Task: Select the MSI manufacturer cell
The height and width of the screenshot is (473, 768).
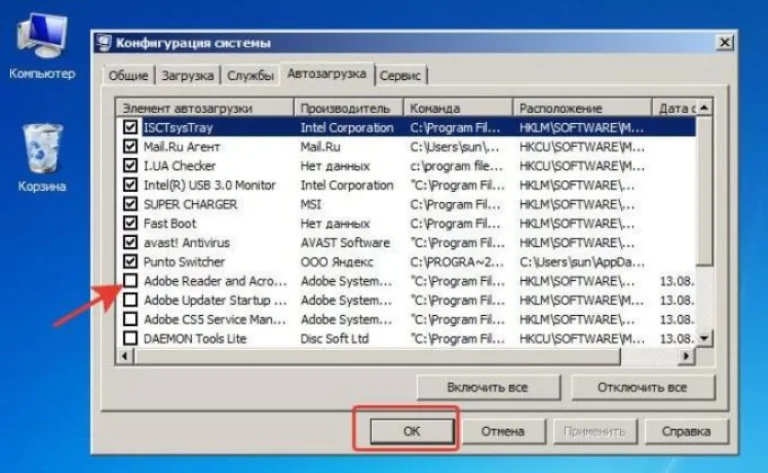Action: [311, 204]
